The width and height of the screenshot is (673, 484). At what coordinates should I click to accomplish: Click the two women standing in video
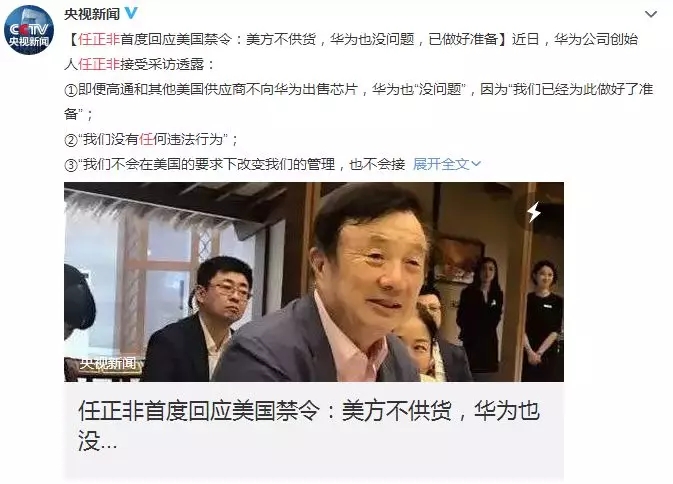(x=510, y=318)
